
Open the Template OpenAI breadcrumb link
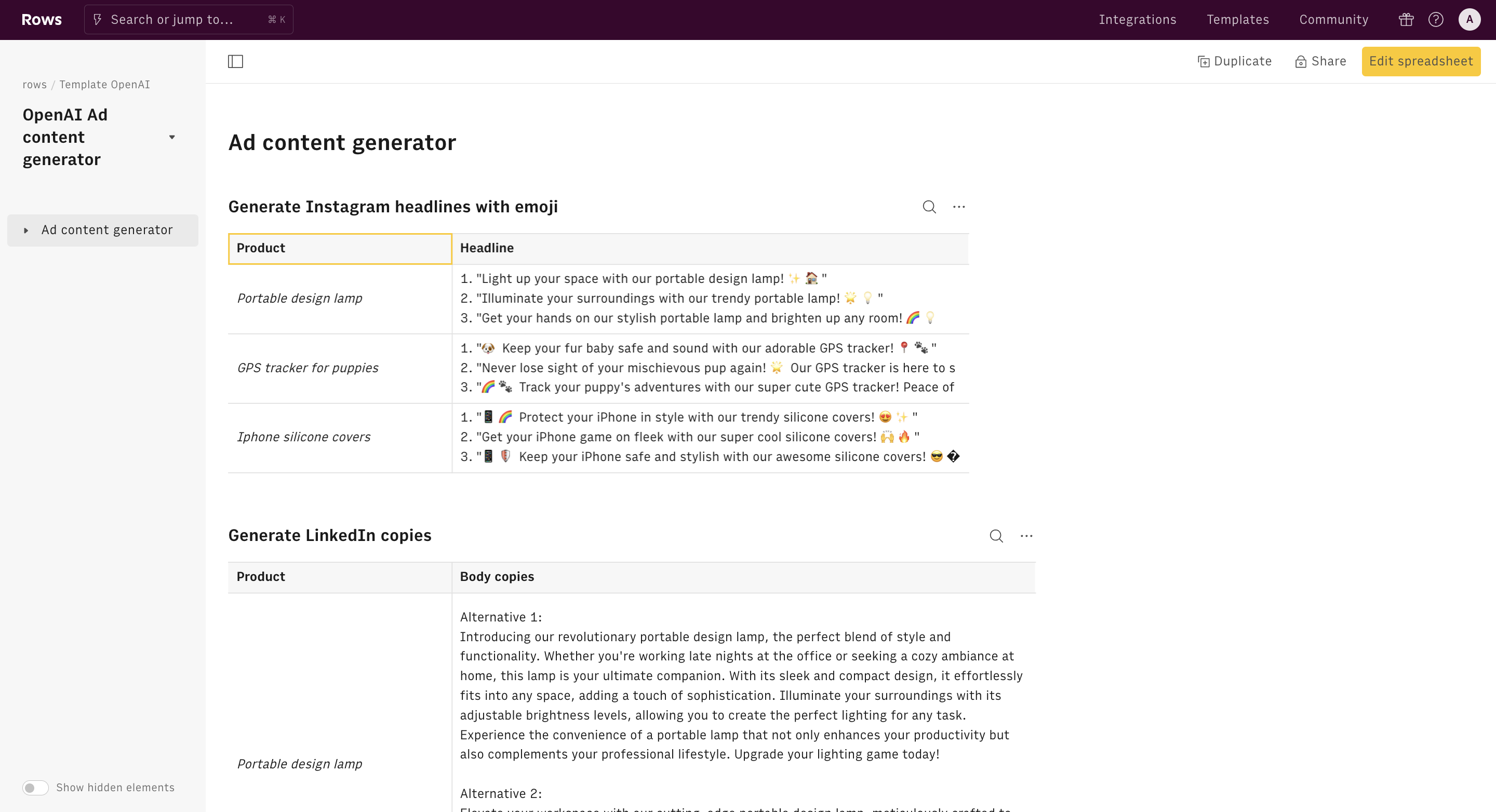coord(104,85)
